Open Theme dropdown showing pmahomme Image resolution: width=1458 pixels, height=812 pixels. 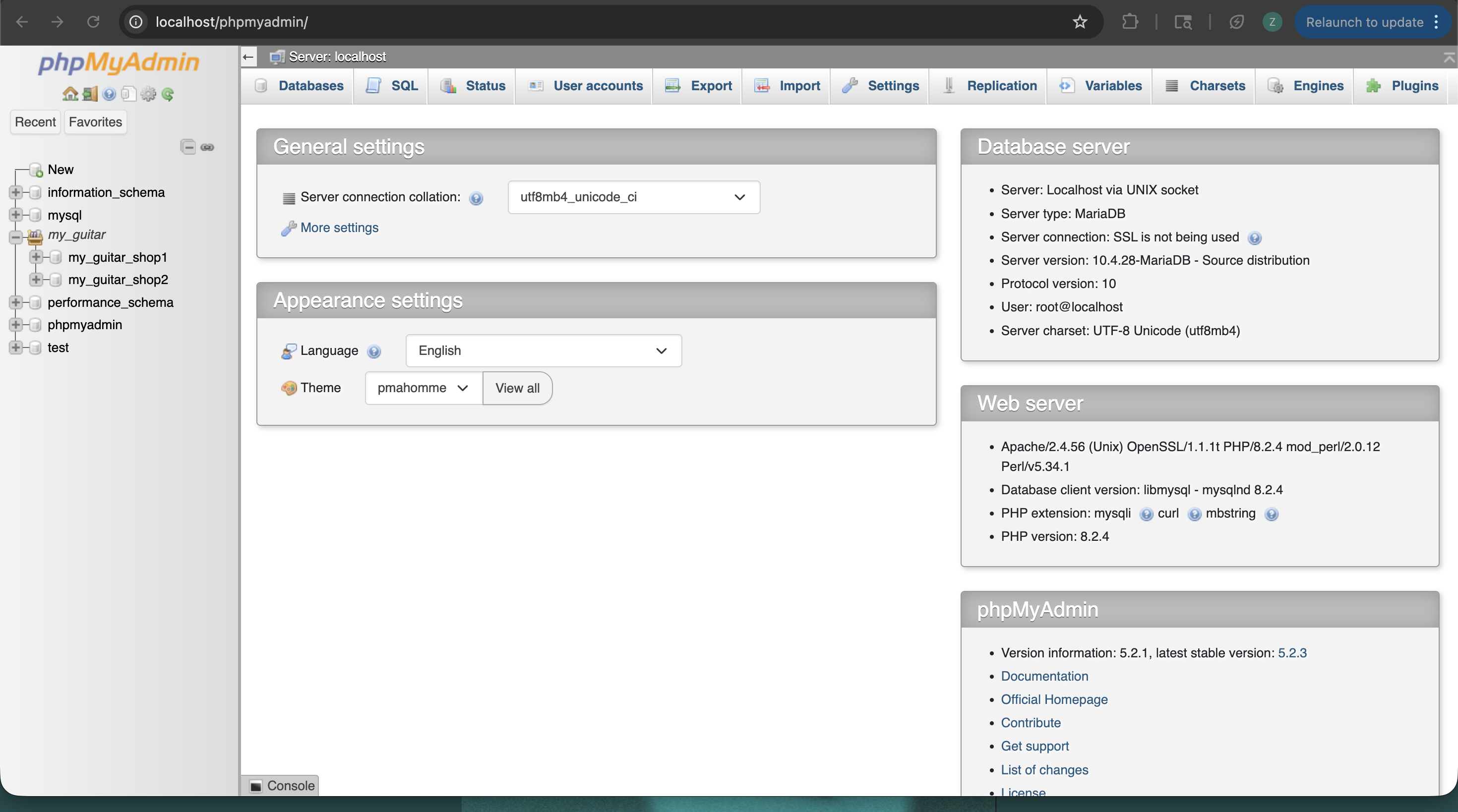click(x=424, y=388)
